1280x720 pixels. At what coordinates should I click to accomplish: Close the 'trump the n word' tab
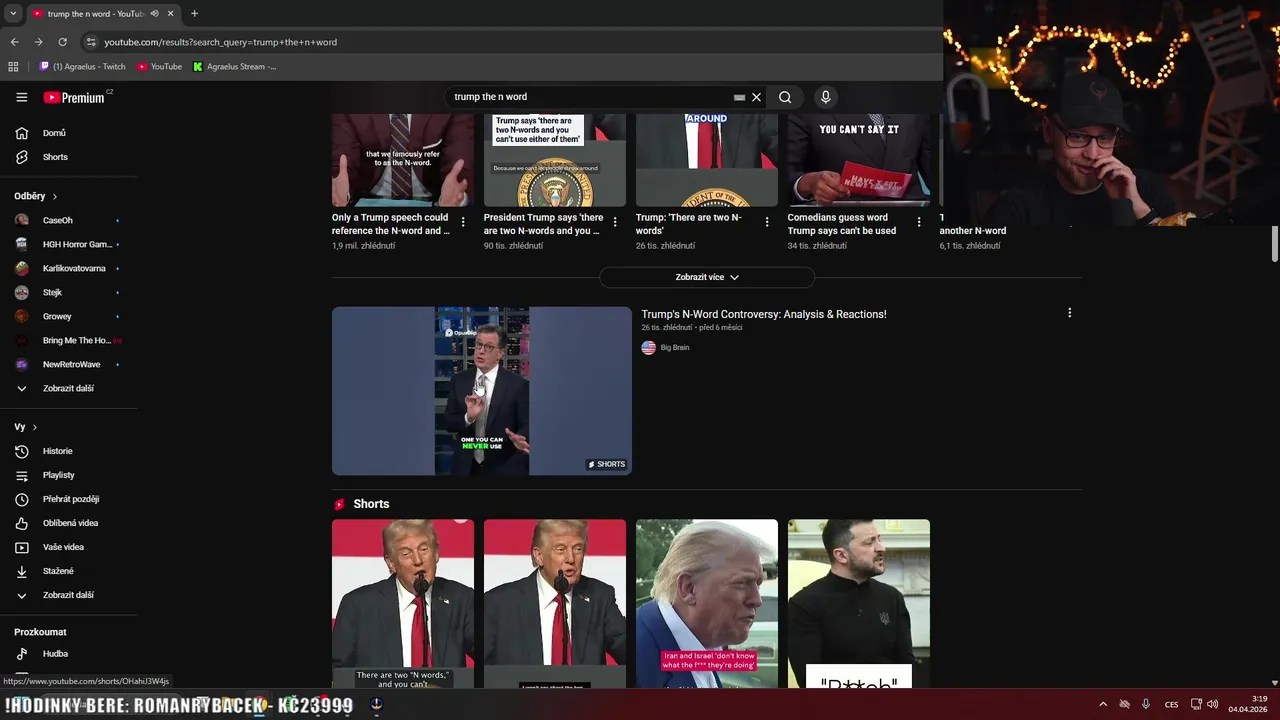170,14
